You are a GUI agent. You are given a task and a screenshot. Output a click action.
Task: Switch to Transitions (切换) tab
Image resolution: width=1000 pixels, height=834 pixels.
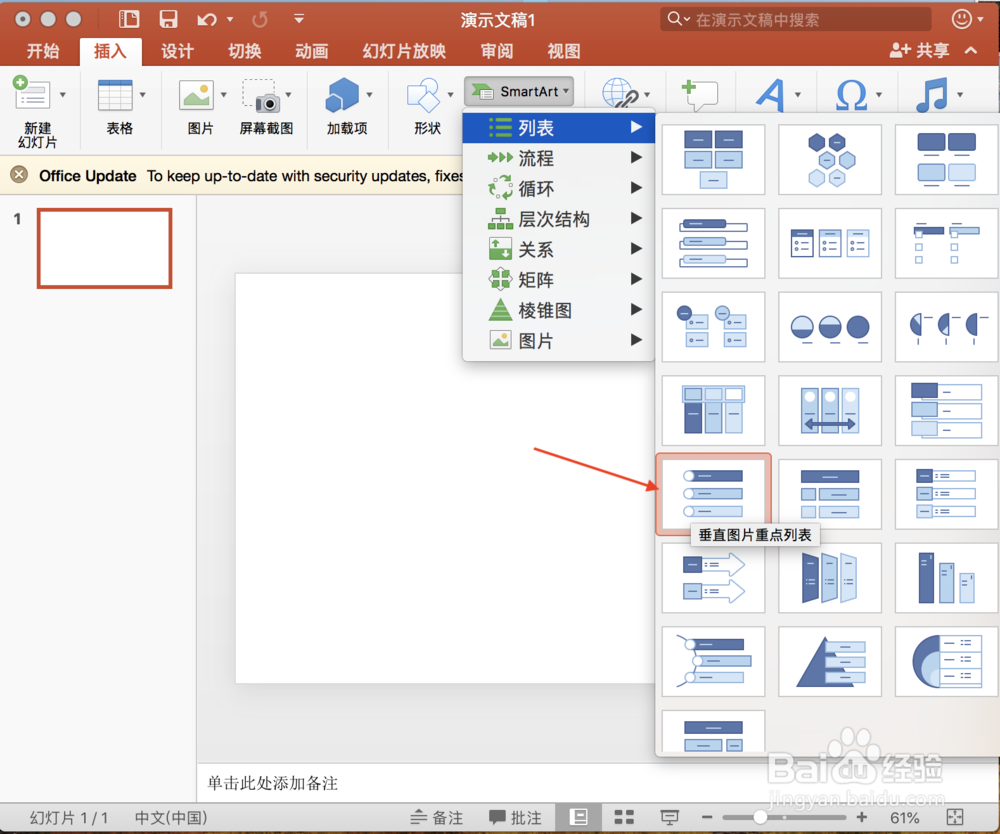pyautogui.click(x=245, y=51)
